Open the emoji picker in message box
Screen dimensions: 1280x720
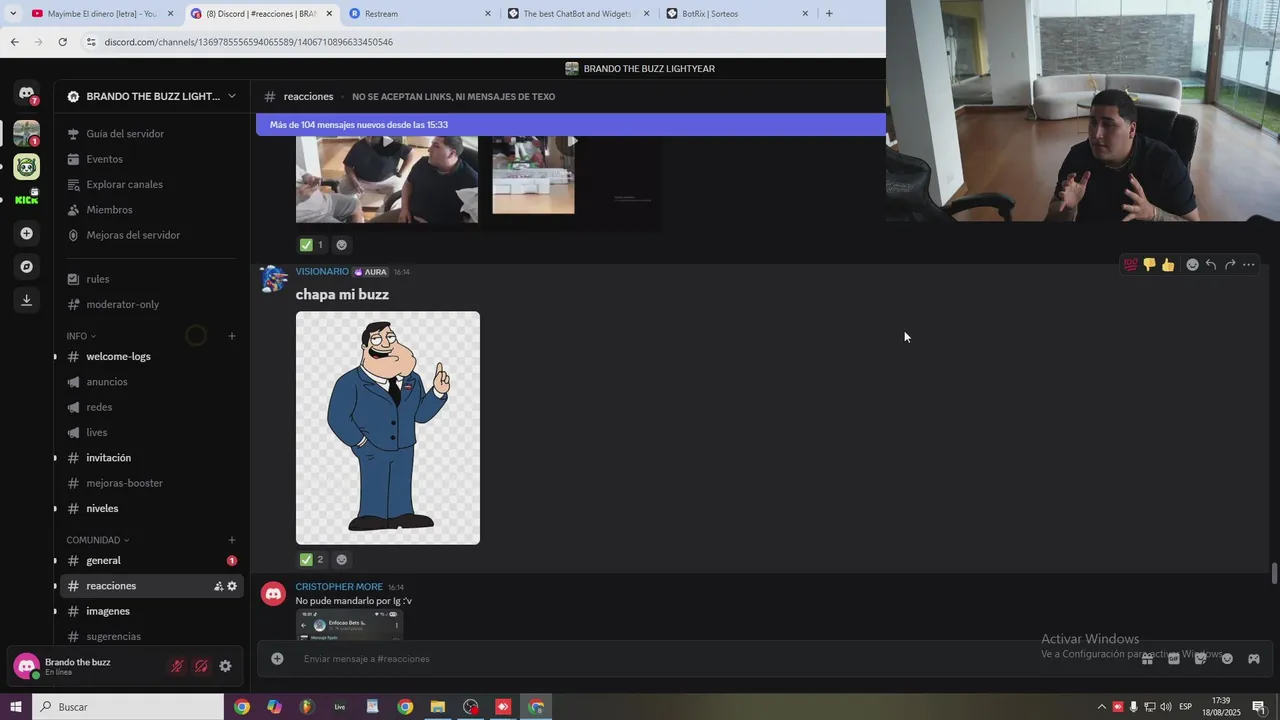pos(1227,659)
